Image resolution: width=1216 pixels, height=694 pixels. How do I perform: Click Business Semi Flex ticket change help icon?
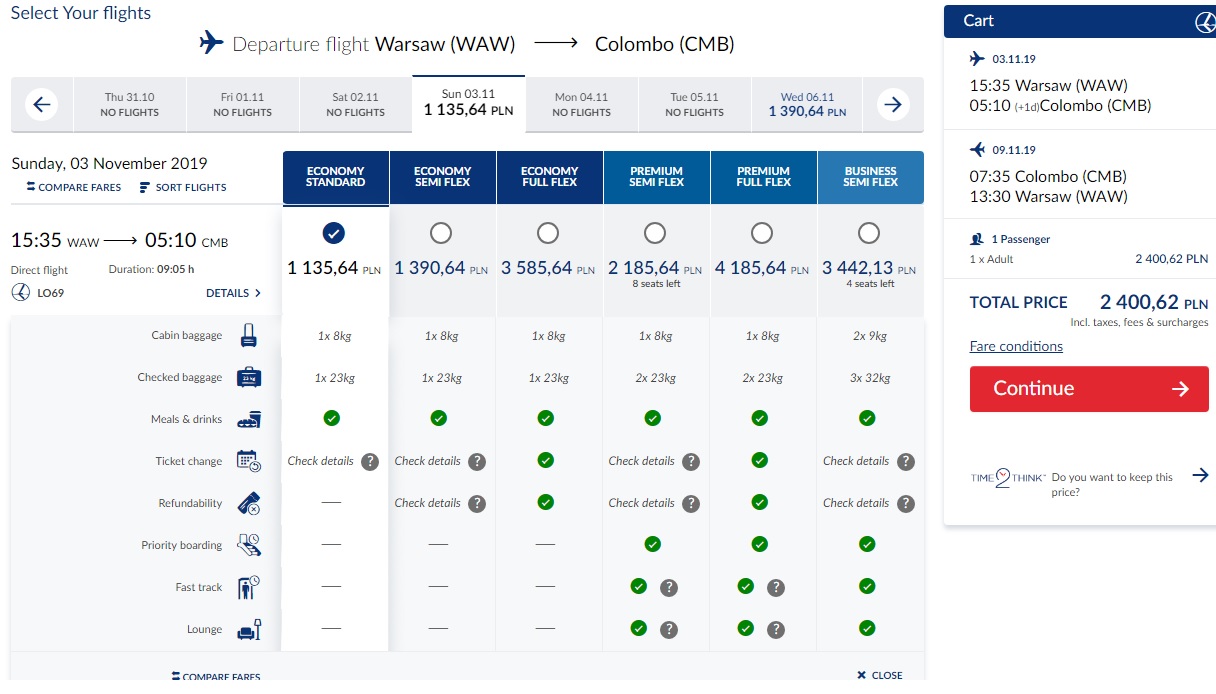[906, 462]
